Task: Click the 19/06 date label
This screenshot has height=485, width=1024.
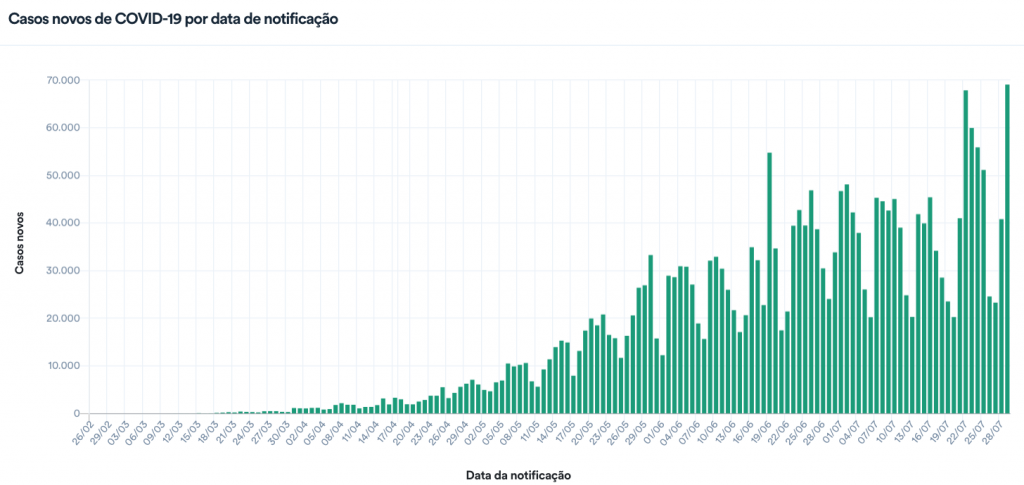Action: tap(762, 435)
